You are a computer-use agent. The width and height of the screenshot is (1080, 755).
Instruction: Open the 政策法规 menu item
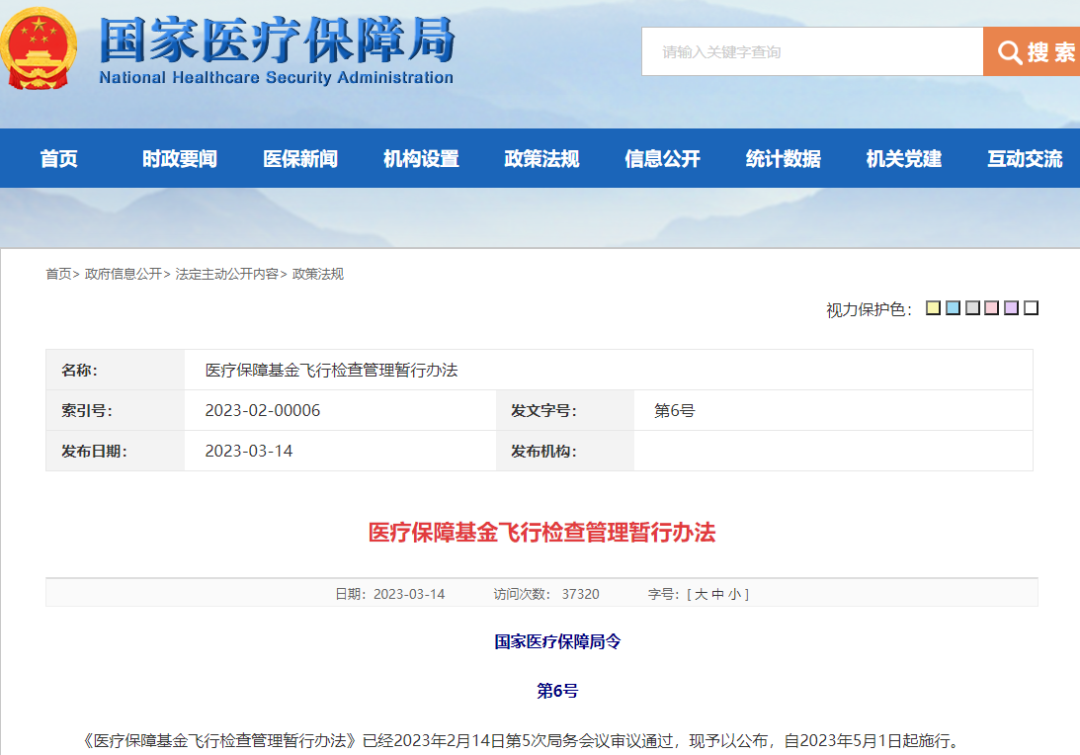[x=542, y=158]
